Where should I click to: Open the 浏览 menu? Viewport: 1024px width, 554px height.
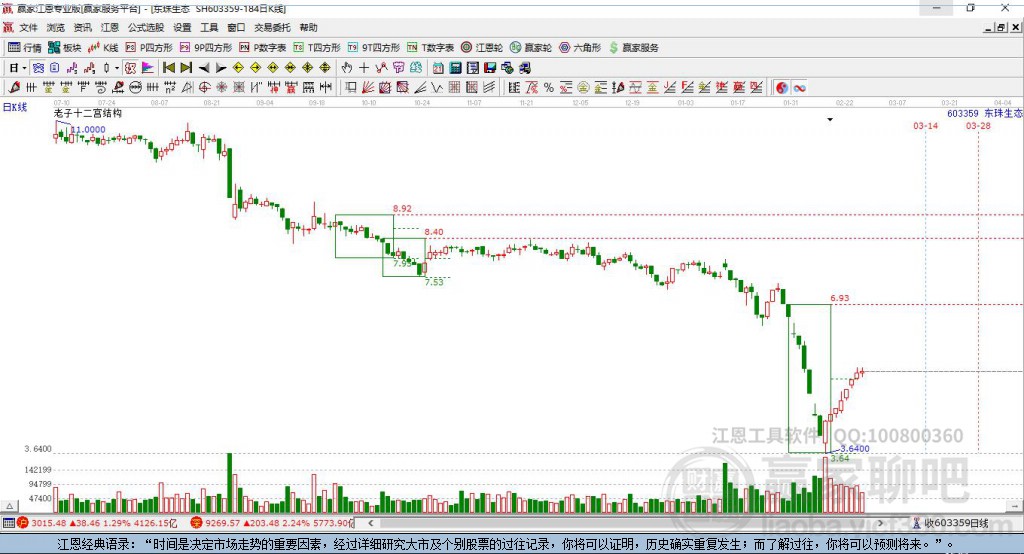coord(56,27)
